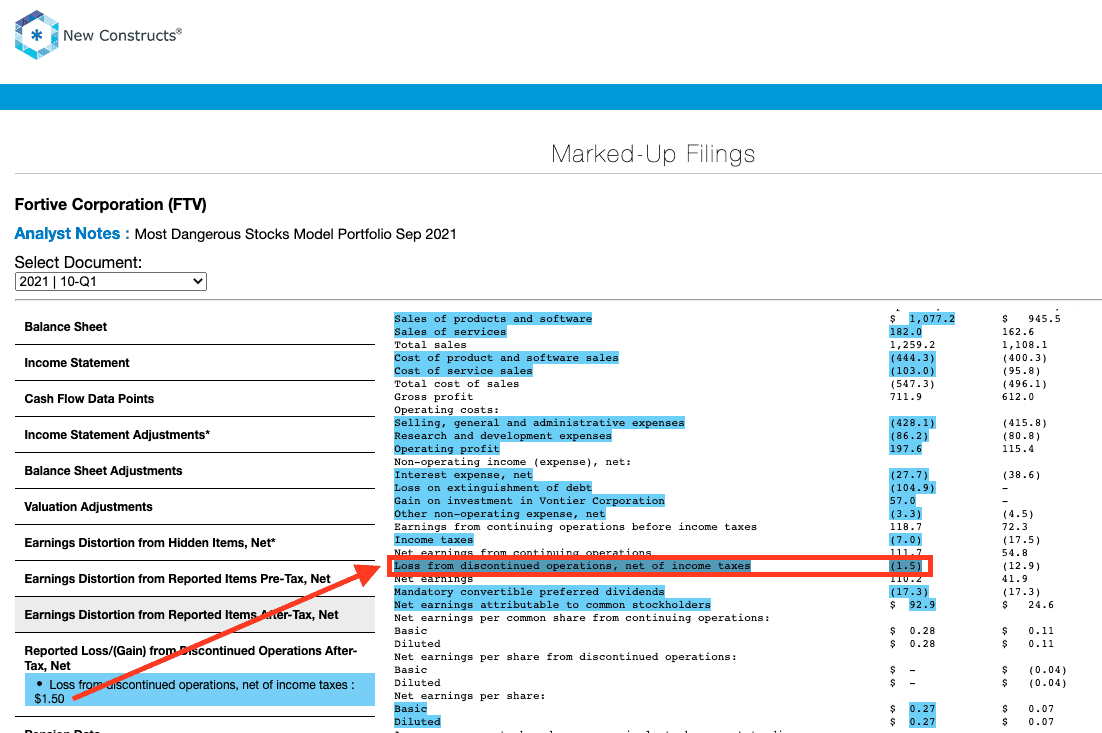Click highlighted value (103.0)
Screen dimensions: 1102x733
pyautogui.click(x=912, y=371)
